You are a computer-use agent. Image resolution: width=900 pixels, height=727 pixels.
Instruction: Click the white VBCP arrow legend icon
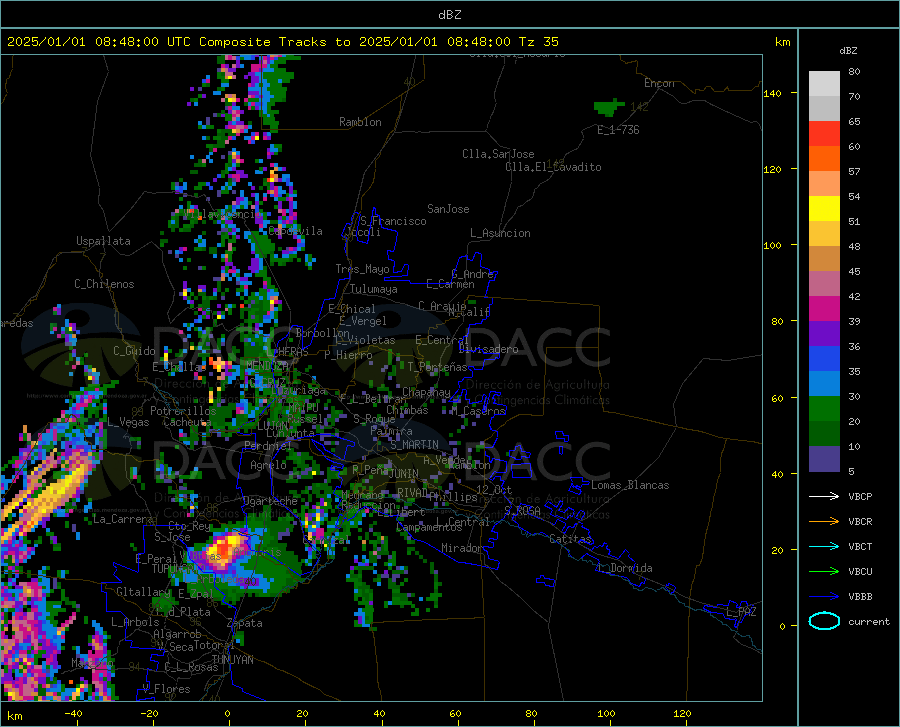pos(824,496)
